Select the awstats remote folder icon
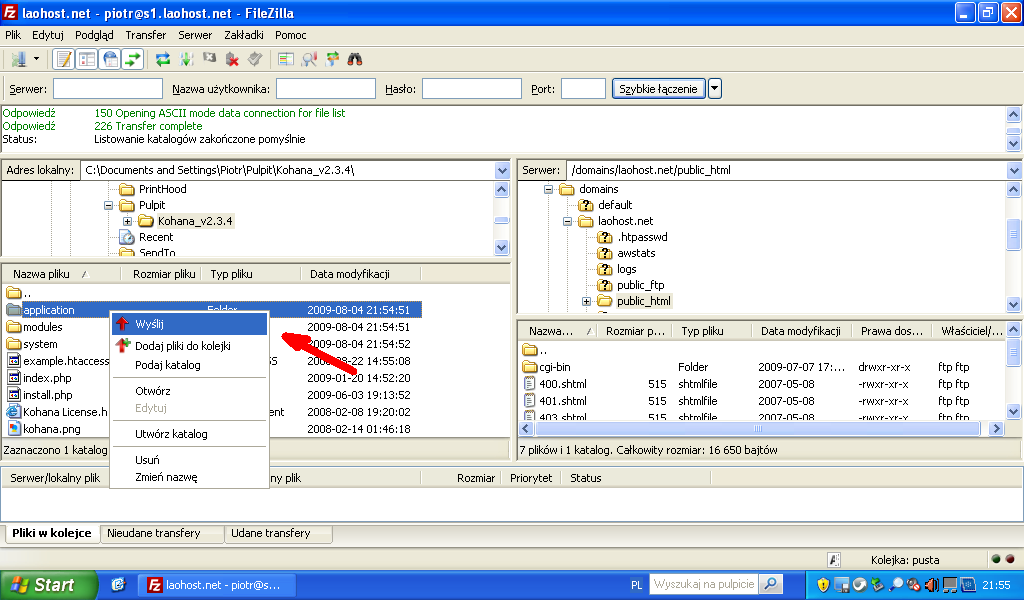1024x600 pixels. [x=605, y=253]
